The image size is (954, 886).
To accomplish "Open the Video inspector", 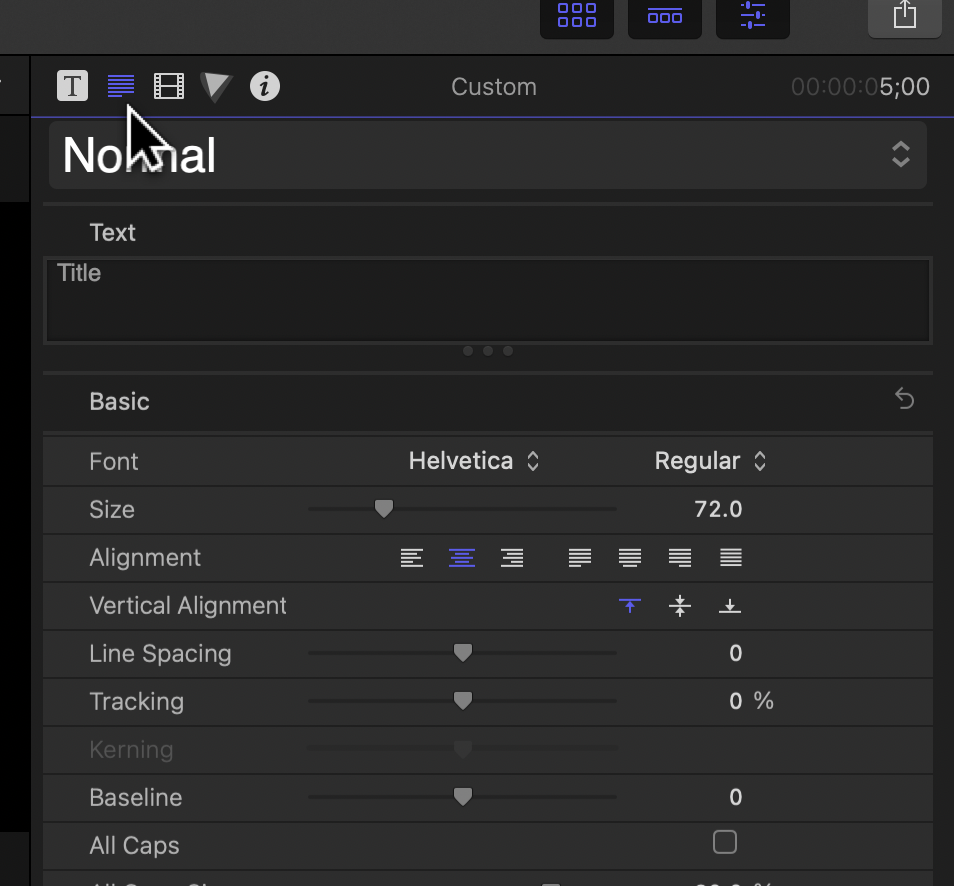I will coord(168,86).
